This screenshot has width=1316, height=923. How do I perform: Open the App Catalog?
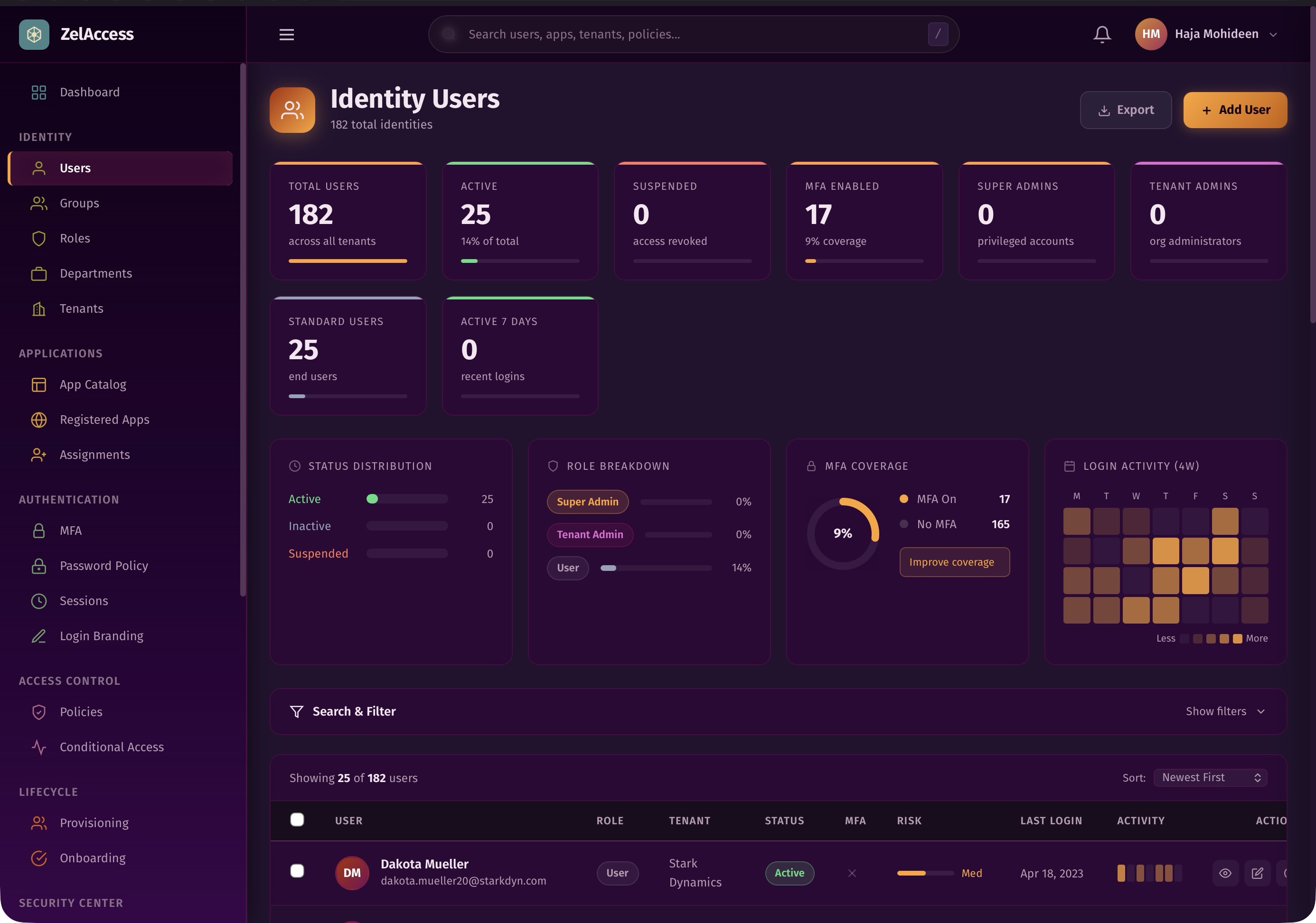click(x=93, y=384)
